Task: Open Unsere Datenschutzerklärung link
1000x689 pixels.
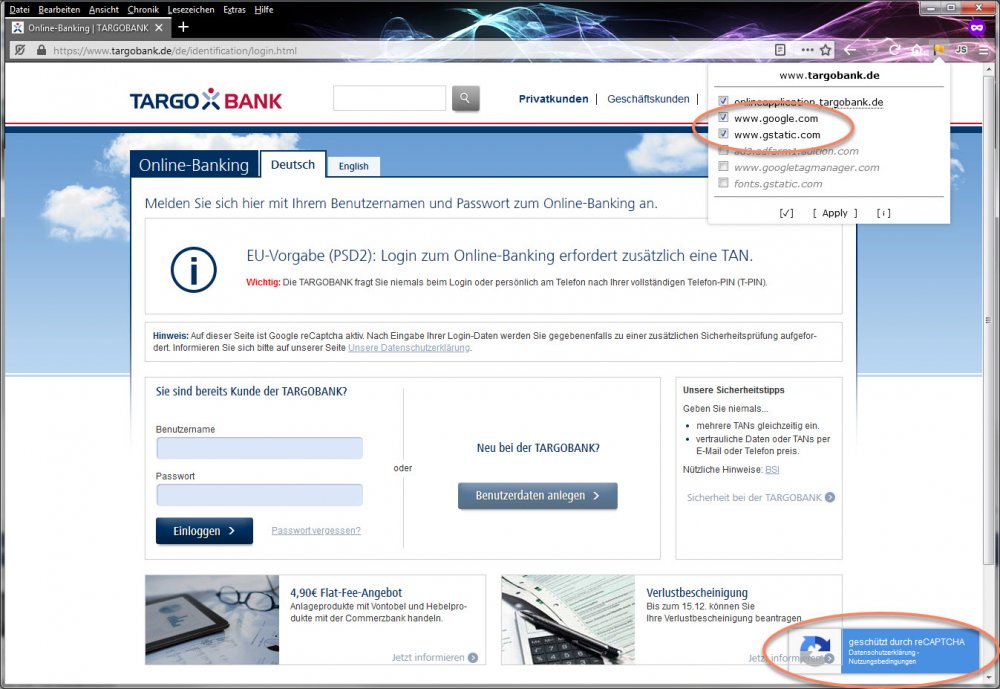Action: pyautogui.click(x=409, y=348)
